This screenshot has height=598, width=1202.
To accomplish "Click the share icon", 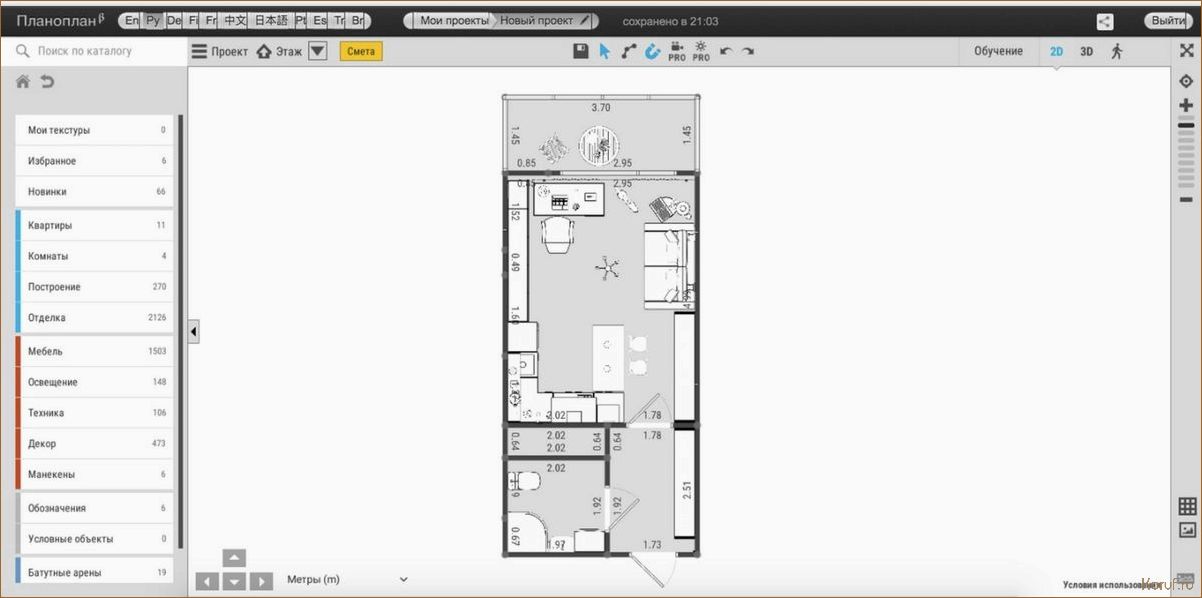I will click(1105, 21).
